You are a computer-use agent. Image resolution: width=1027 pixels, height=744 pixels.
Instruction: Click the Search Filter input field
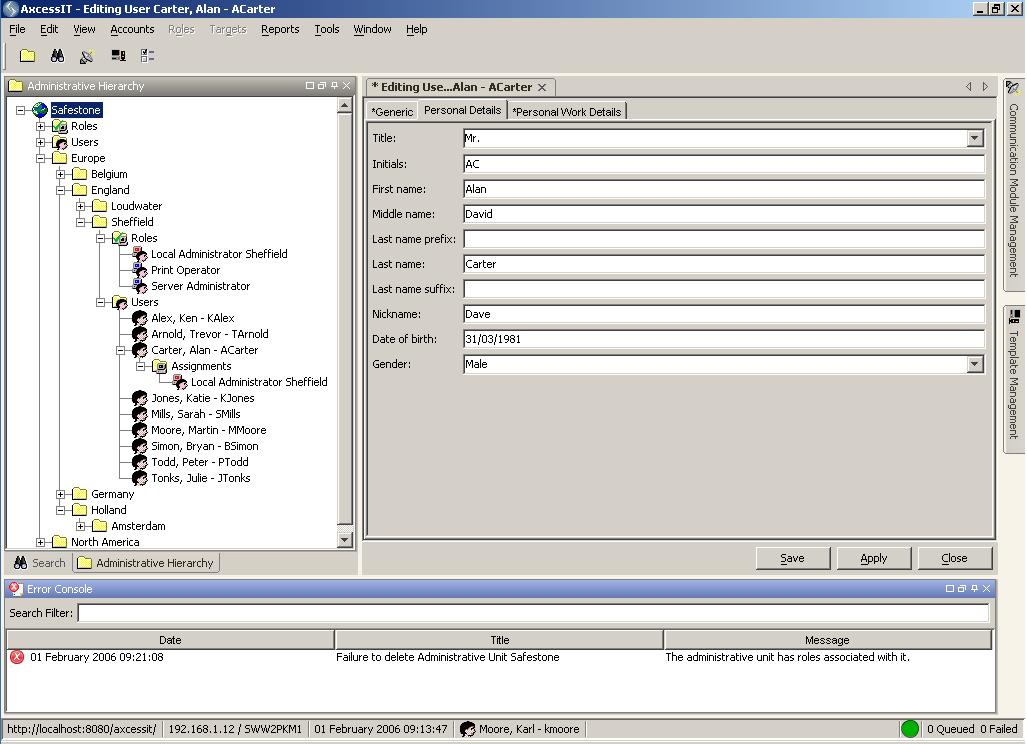(533, 613)
